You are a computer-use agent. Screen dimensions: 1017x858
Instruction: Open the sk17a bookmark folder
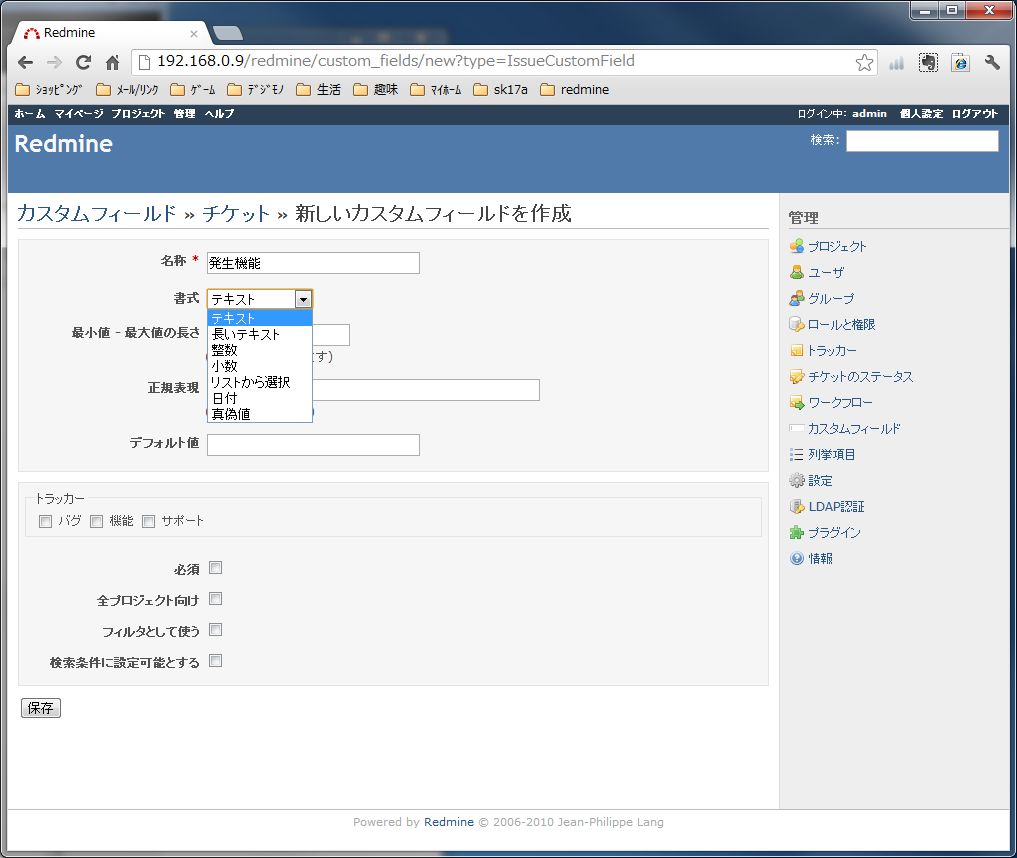click(500, 89)
